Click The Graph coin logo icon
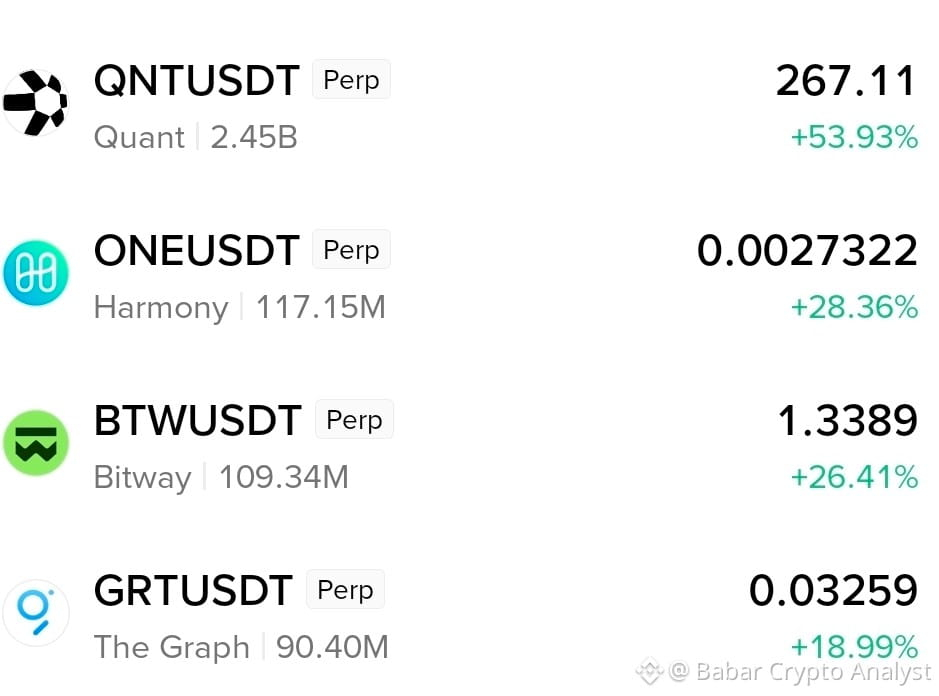Image resolution: width=939 pixels, height=696 pixels. pos(35,613)
